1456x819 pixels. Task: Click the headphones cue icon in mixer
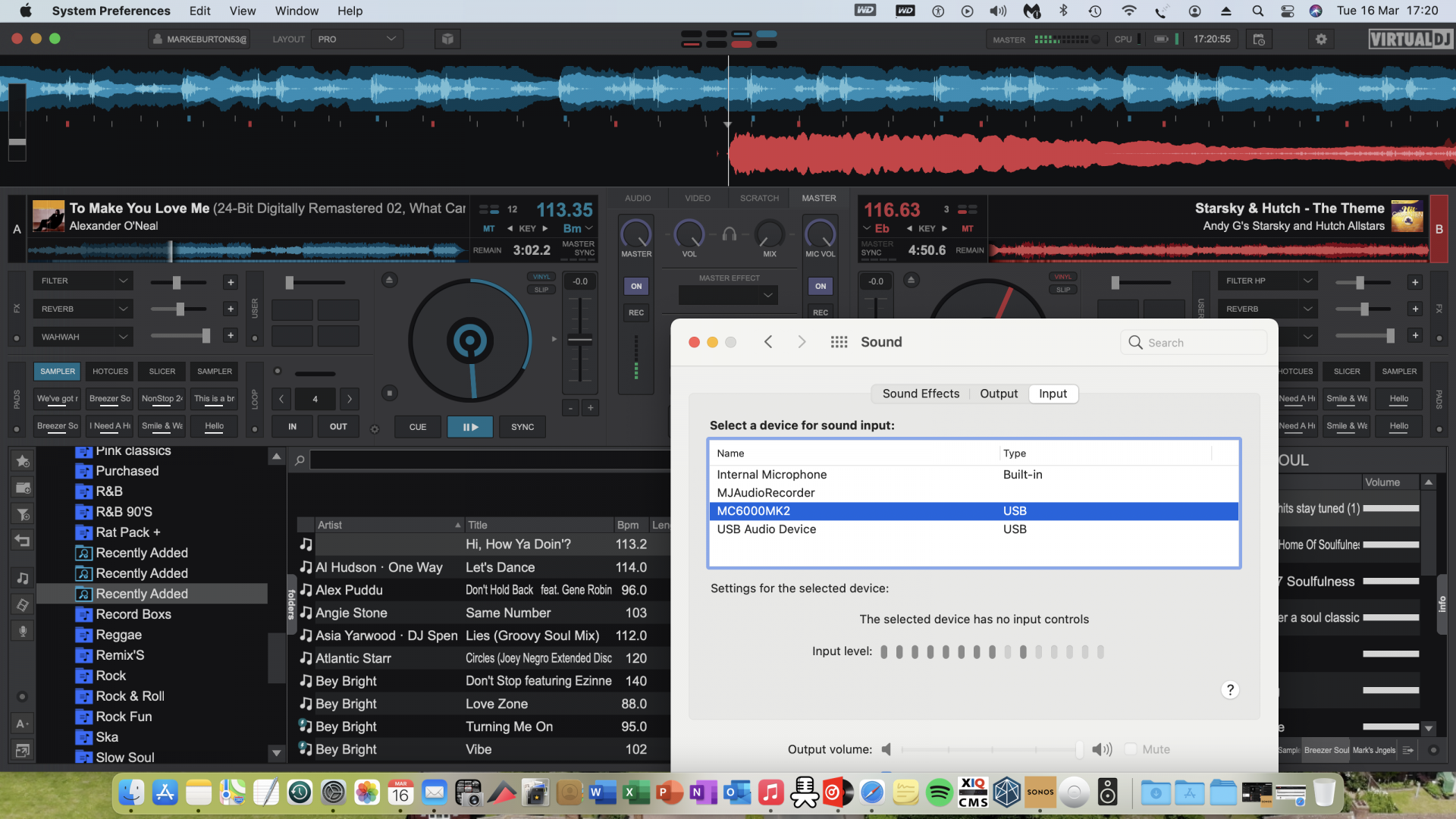tap(730, 234)
